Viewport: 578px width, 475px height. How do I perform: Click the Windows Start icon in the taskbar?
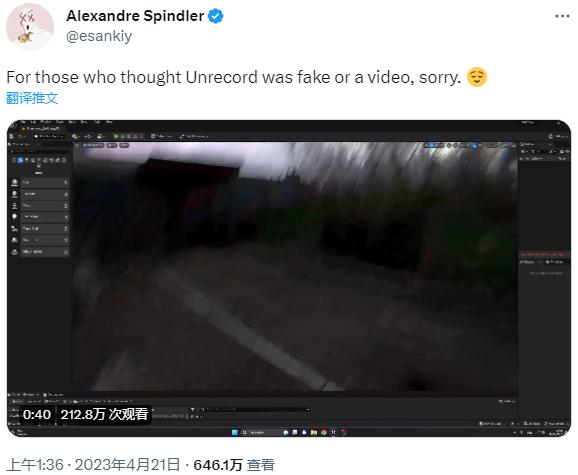[234, 432]
